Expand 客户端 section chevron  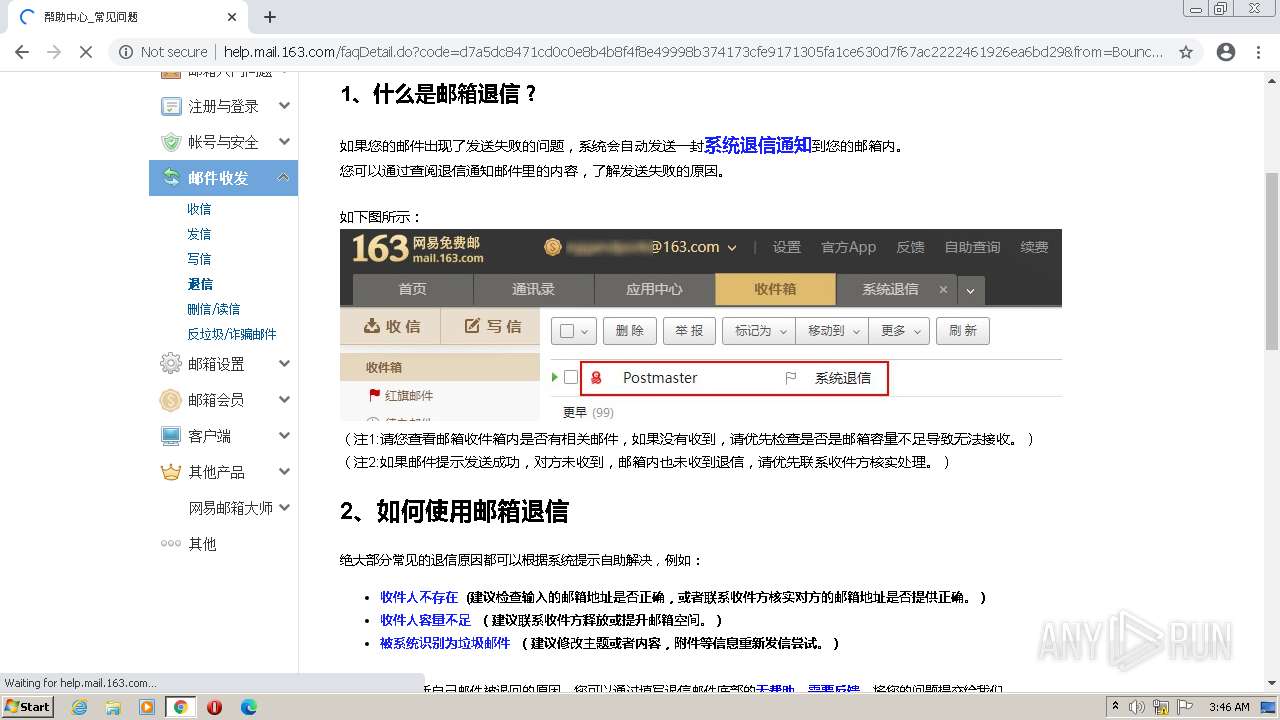284,436
